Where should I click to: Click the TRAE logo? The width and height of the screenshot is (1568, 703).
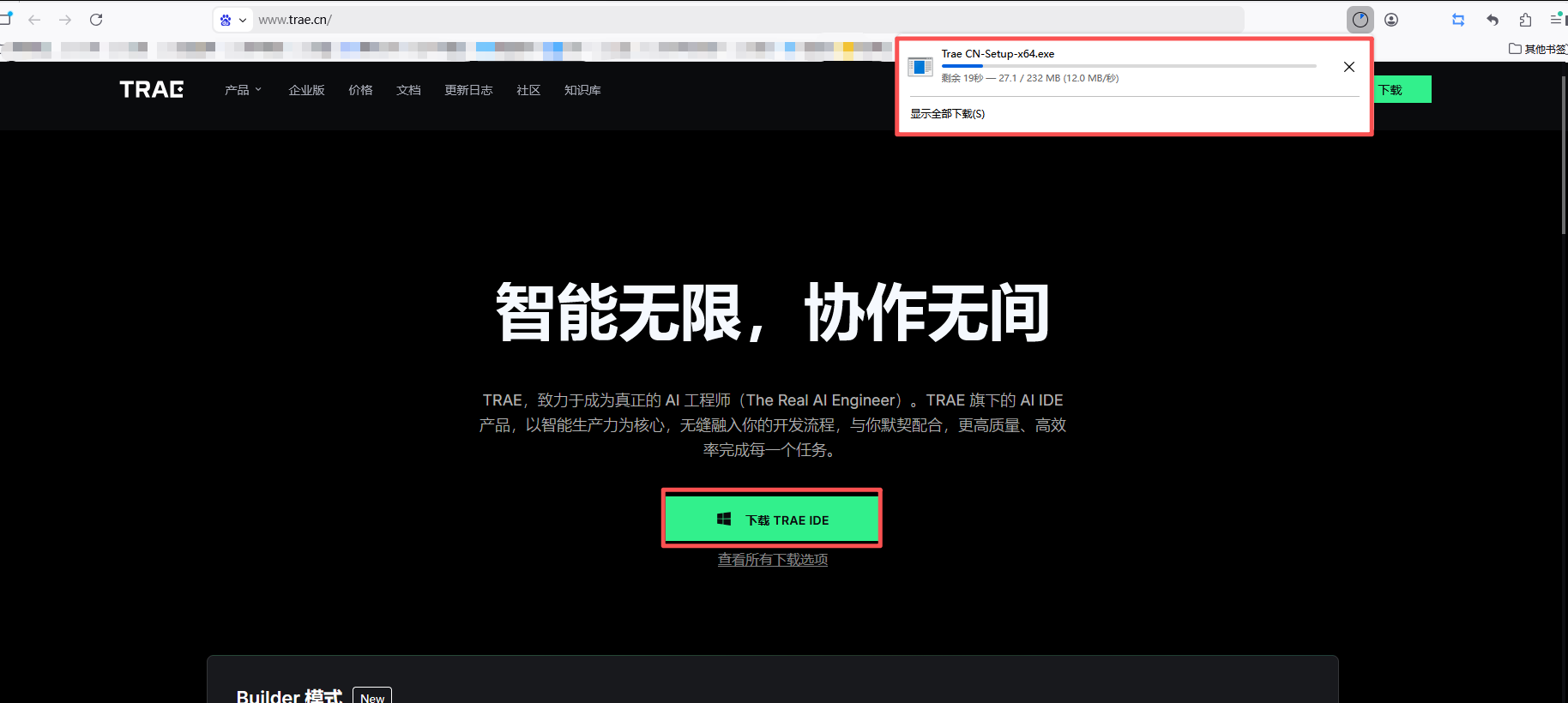point(152,89)
